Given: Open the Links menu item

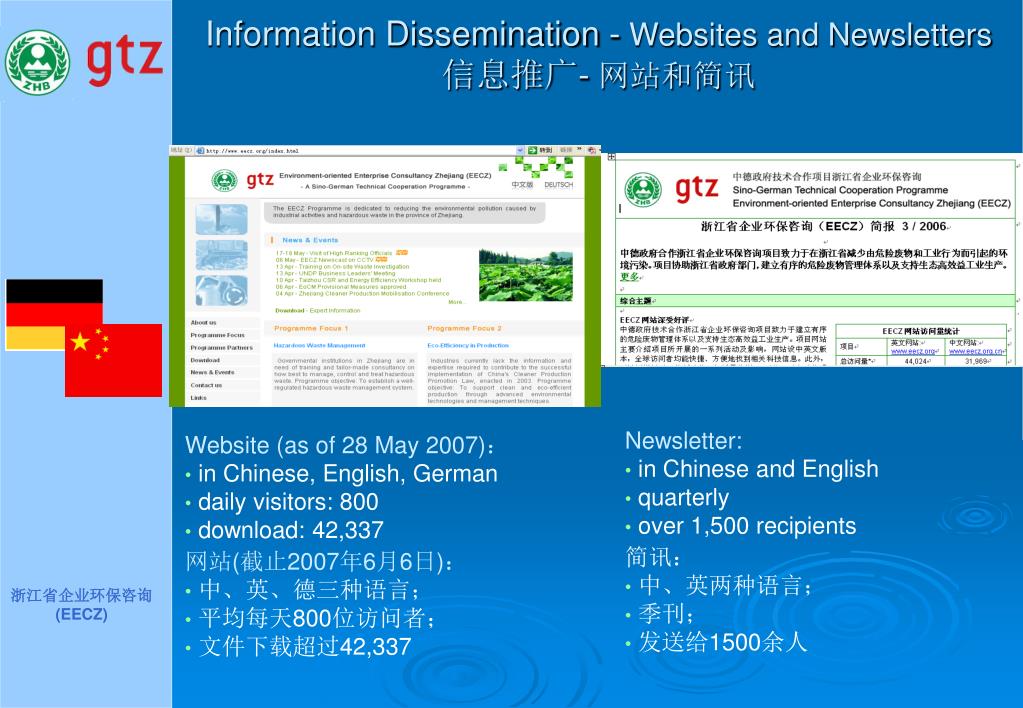Looking at the screenshot, I should pos(198,397).
